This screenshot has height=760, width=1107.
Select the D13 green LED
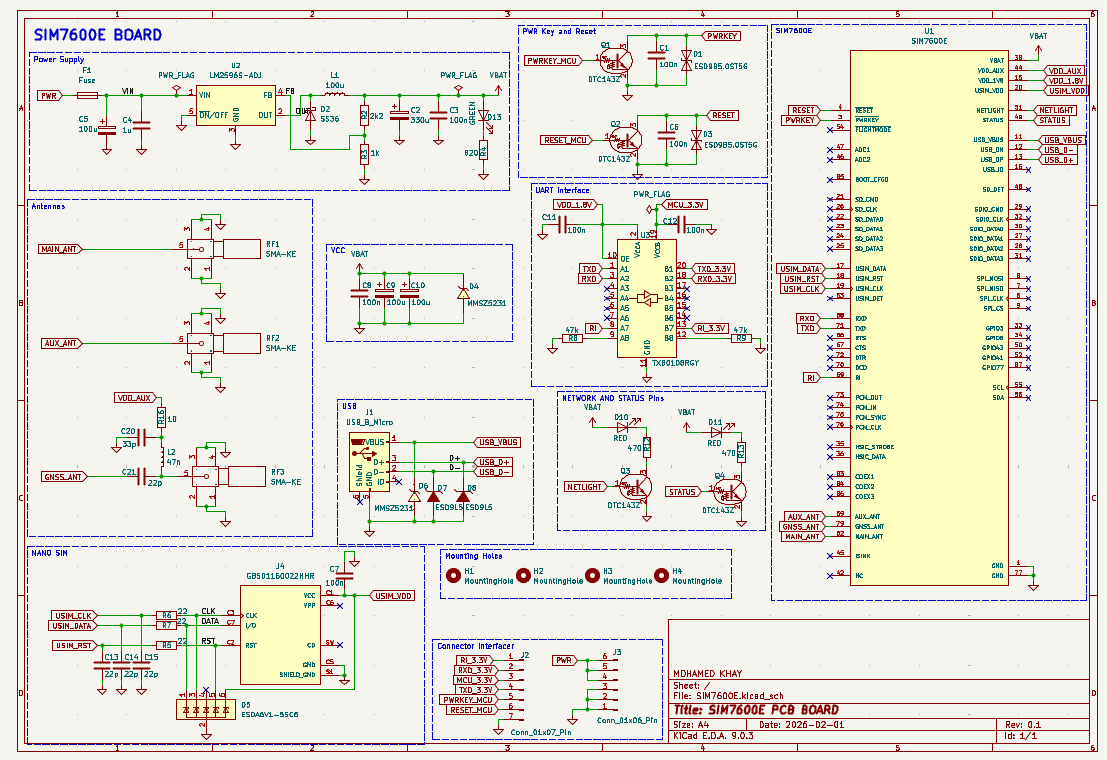(x=484, y=116)
